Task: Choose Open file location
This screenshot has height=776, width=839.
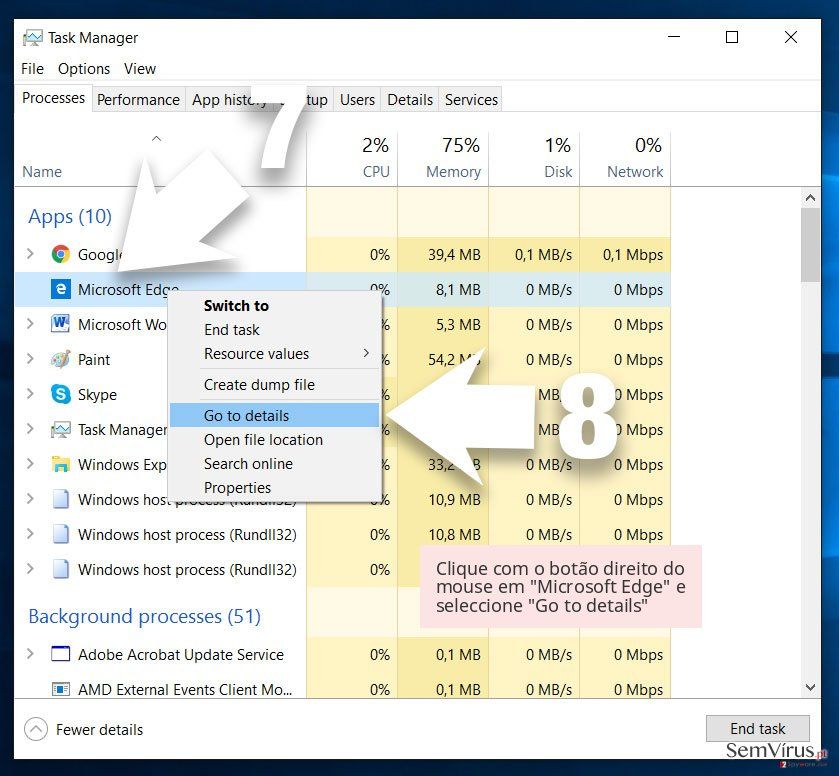Action: click(274, 440)
